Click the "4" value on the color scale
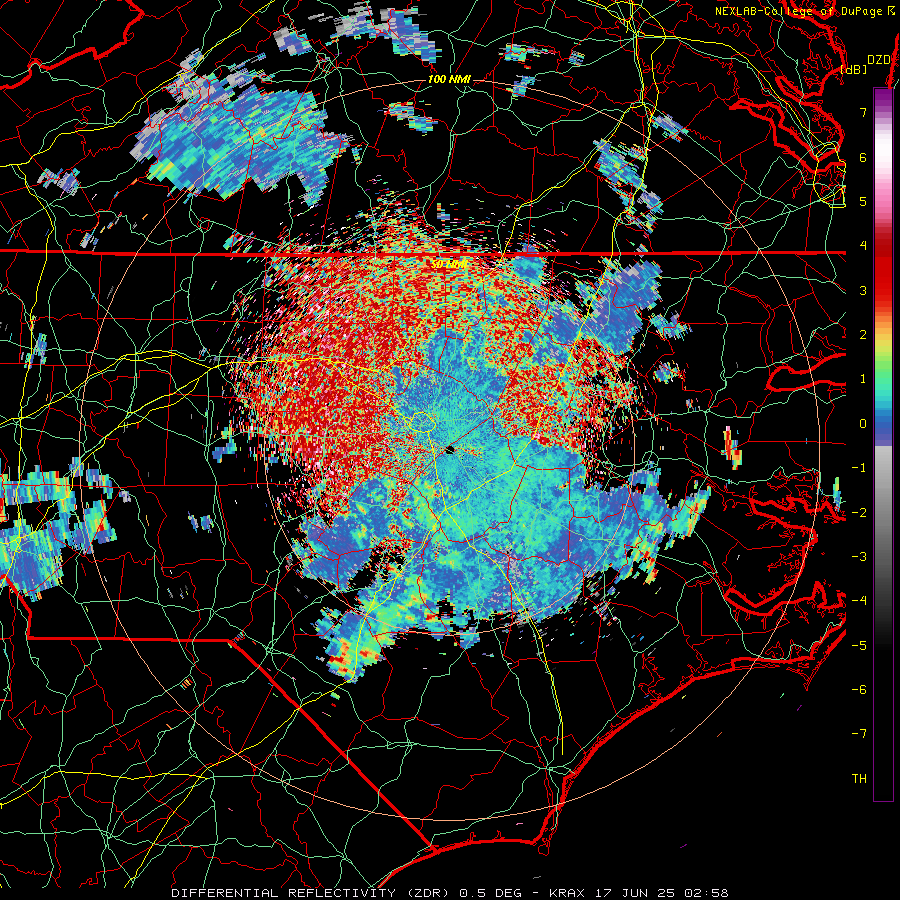Viewport: 900px width, 900px height. pos(863,246)
